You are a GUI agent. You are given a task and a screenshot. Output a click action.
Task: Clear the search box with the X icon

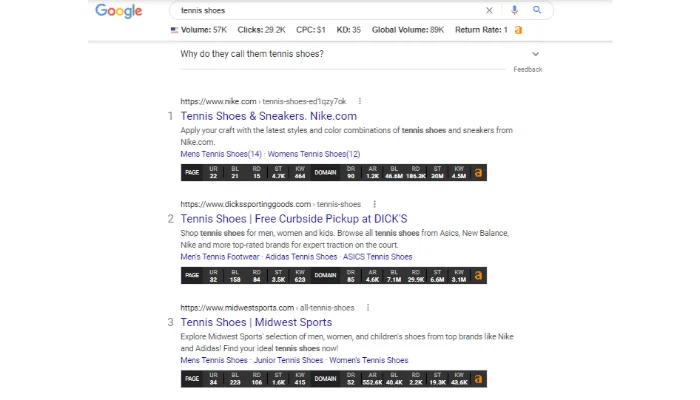[489, 10]
